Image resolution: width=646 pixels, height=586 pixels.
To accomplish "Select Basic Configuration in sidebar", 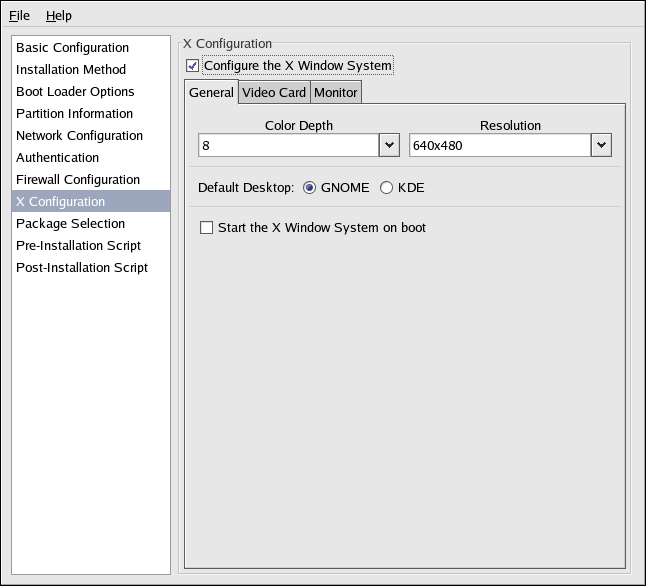I will point(72,47).
